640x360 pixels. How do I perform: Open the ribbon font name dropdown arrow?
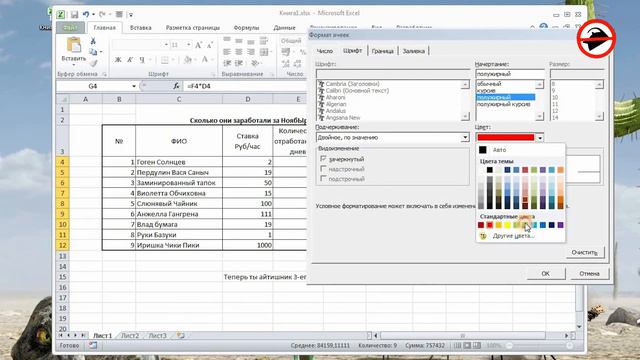click(166, 44)
